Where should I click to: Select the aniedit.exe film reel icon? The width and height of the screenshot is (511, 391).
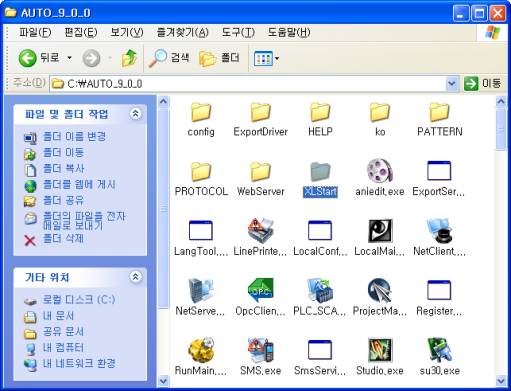click(380, 170)
